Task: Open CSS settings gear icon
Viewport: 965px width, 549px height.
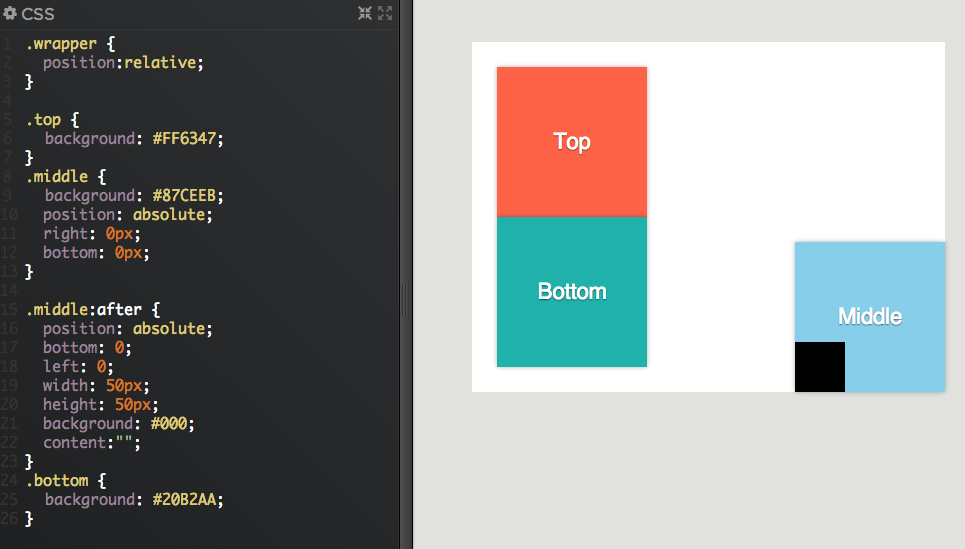Action: pos(10,13)
